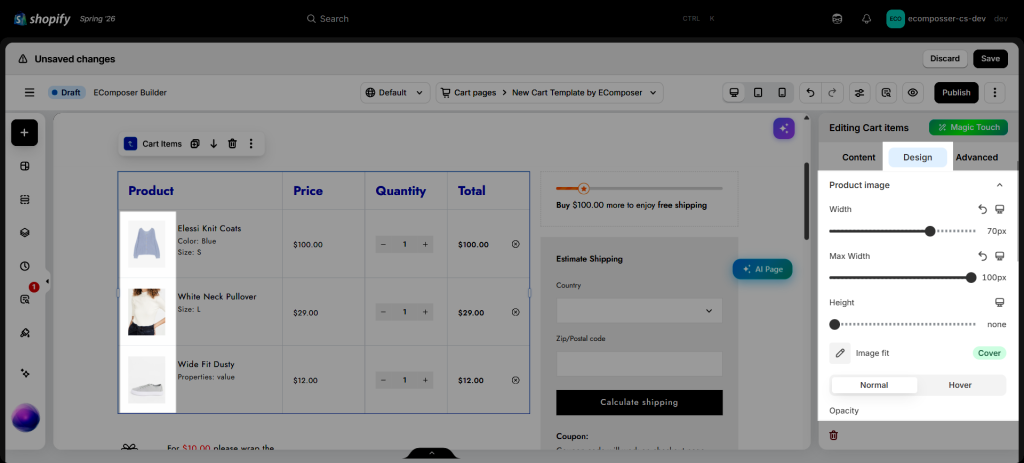The height and width of the screenshot is (463, 1024).
Task: Click the purple AI sparkle icon
Action: [x=784, y=128]
